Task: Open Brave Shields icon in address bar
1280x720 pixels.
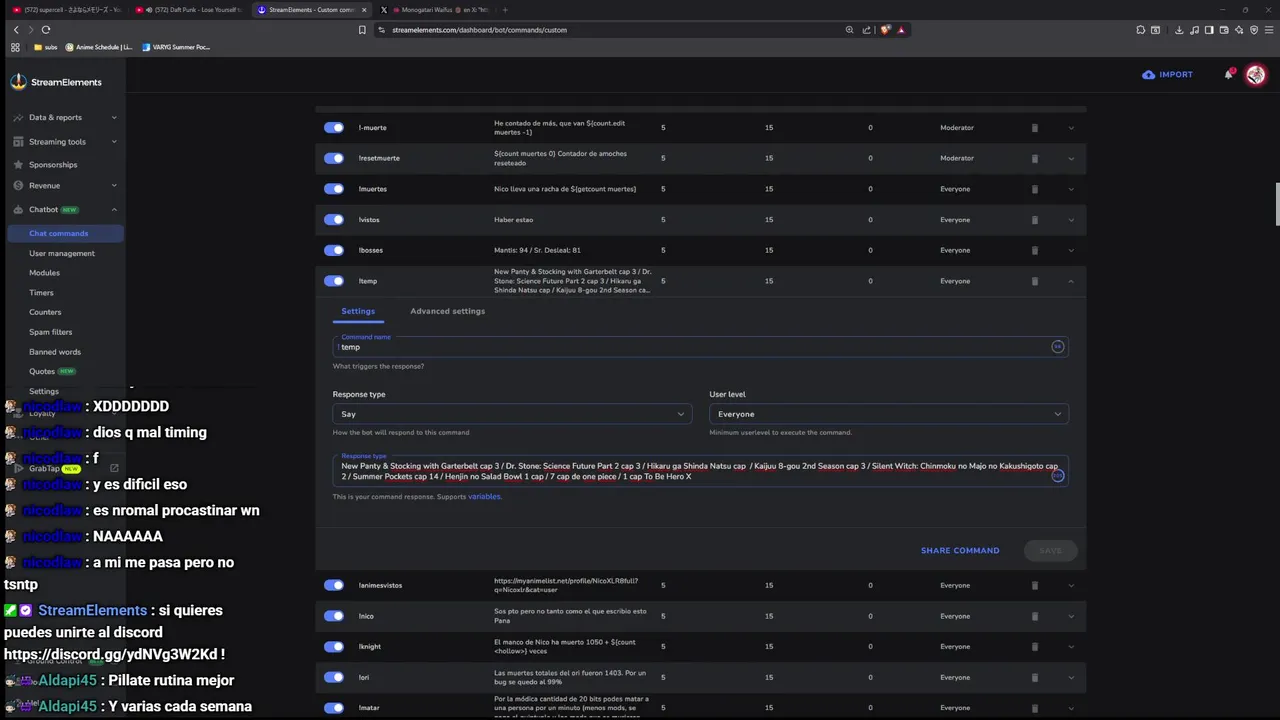Action: click(885, 30)
